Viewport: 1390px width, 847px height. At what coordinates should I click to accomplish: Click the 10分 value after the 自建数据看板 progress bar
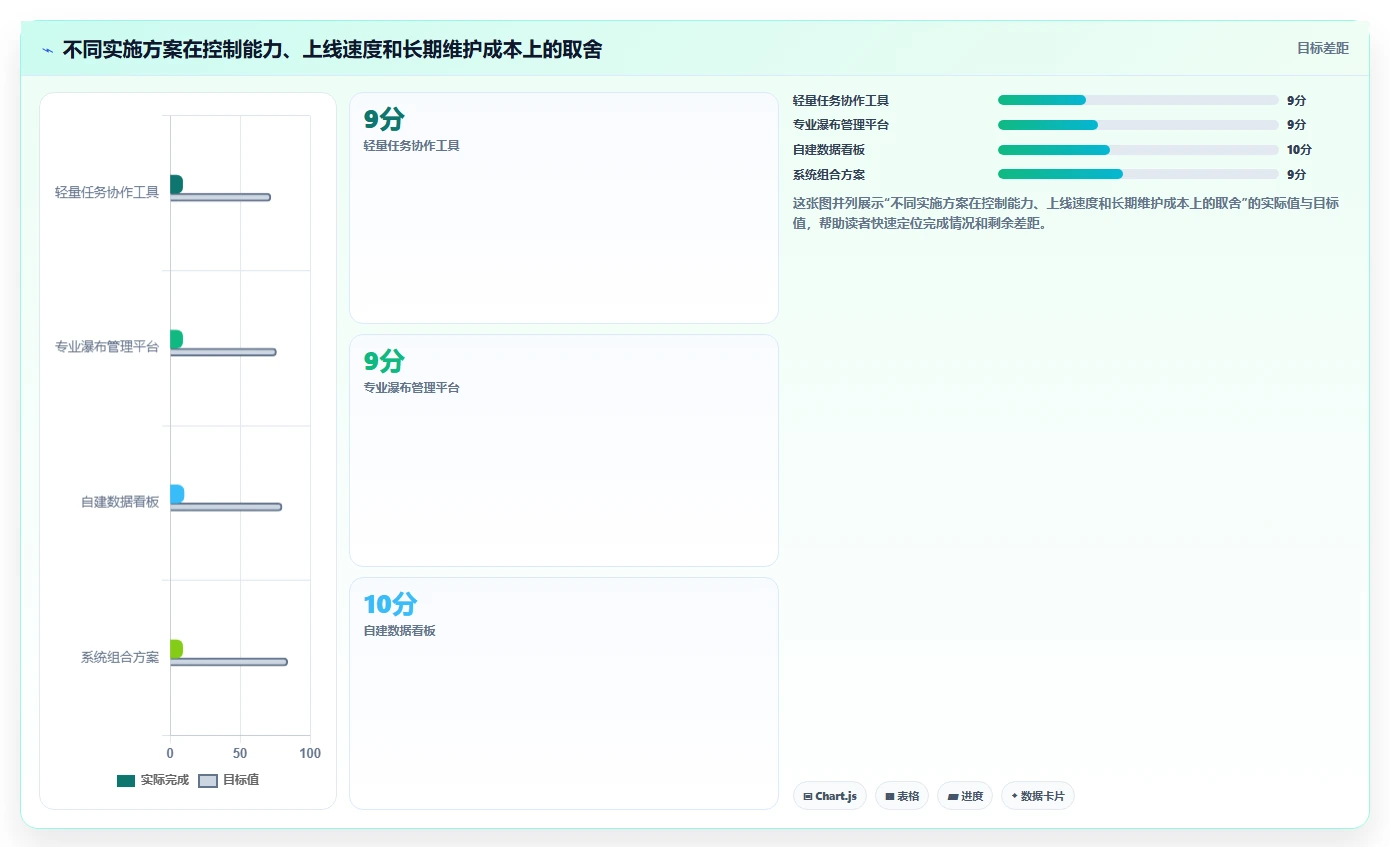pyautogui.click(x=1299, y=150)
